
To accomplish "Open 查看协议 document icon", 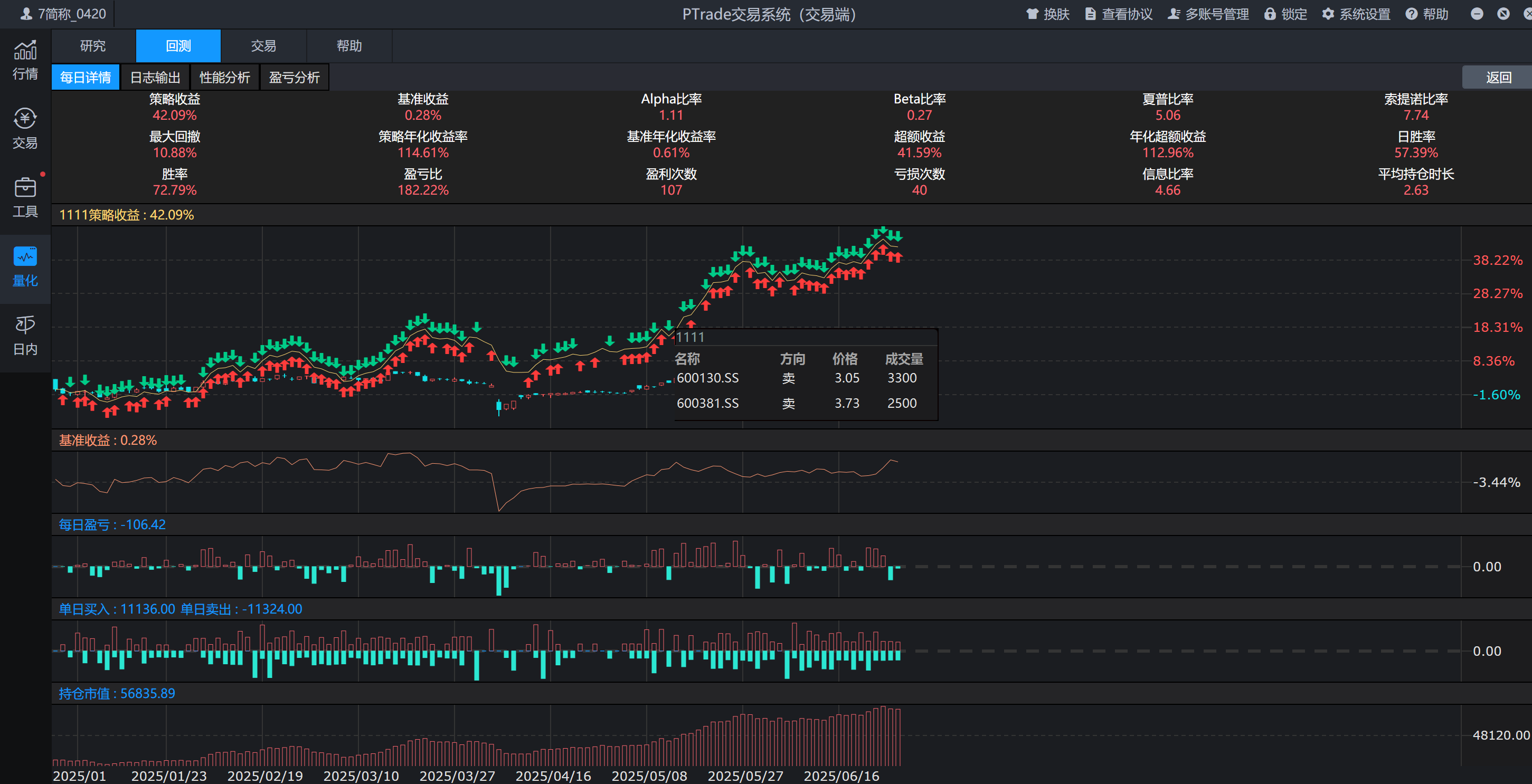I will tap(1090, 14).
